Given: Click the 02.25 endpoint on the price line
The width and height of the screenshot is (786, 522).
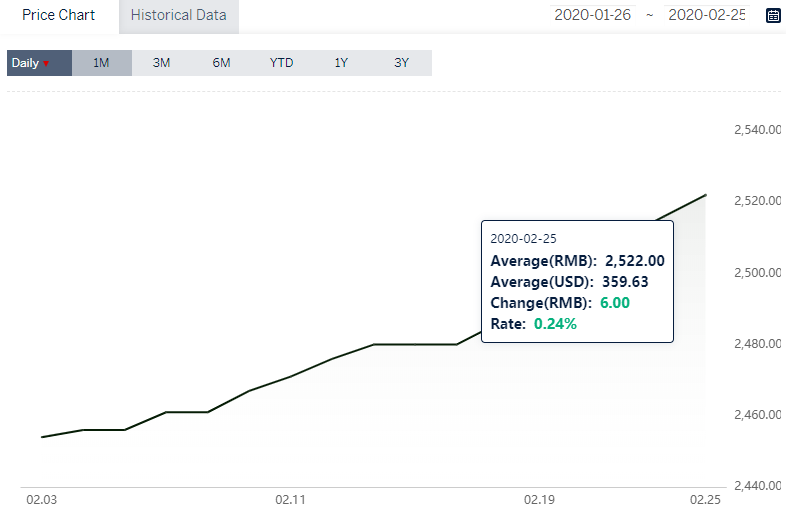Looking at the screenshot, I should [705, 195].
